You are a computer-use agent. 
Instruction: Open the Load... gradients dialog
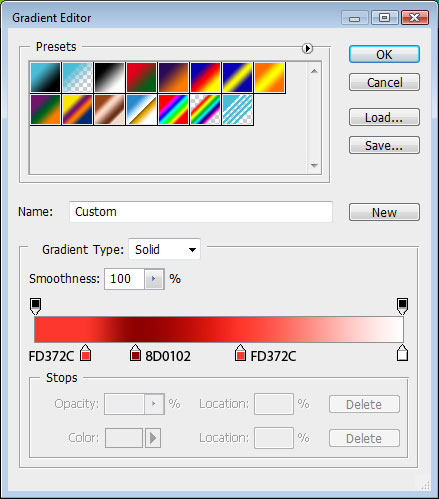pyautogui.click(x=384, y=117)
